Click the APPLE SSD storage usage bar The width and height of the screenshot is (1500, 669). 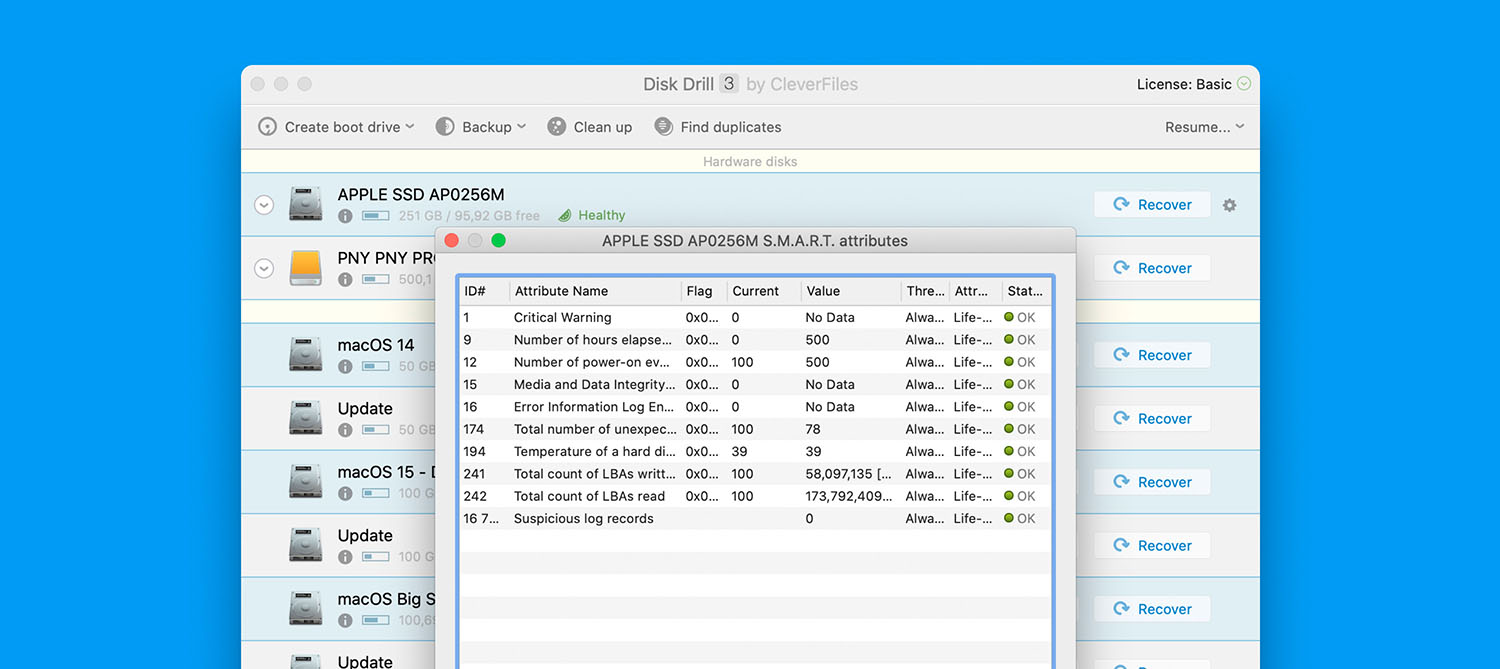[376, 216]
